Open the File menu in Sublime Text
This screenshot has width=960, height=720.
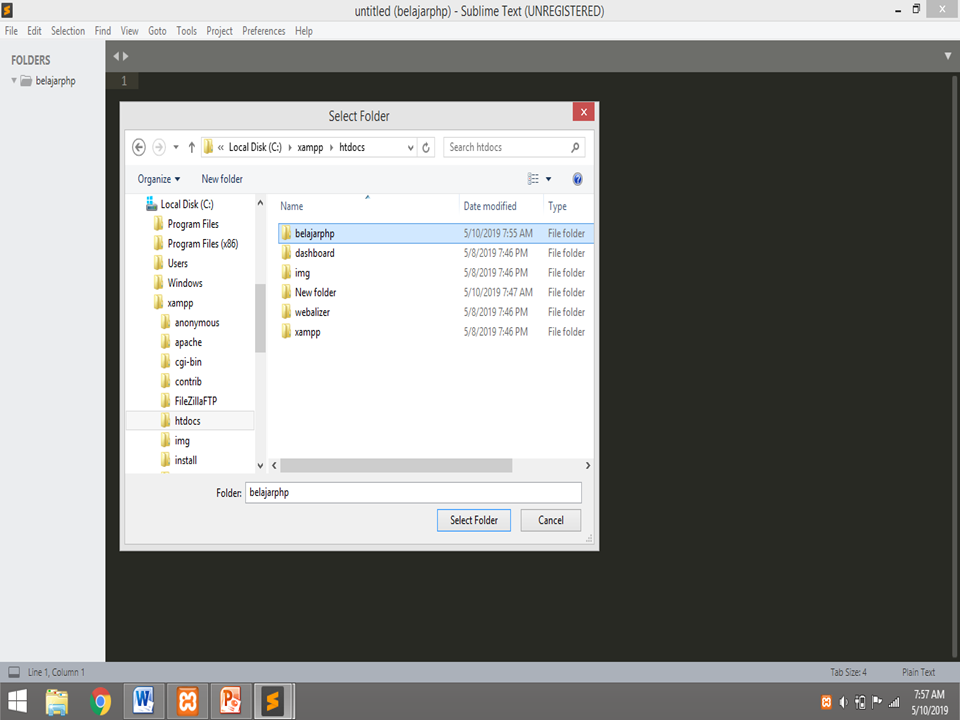pos(11,31)
